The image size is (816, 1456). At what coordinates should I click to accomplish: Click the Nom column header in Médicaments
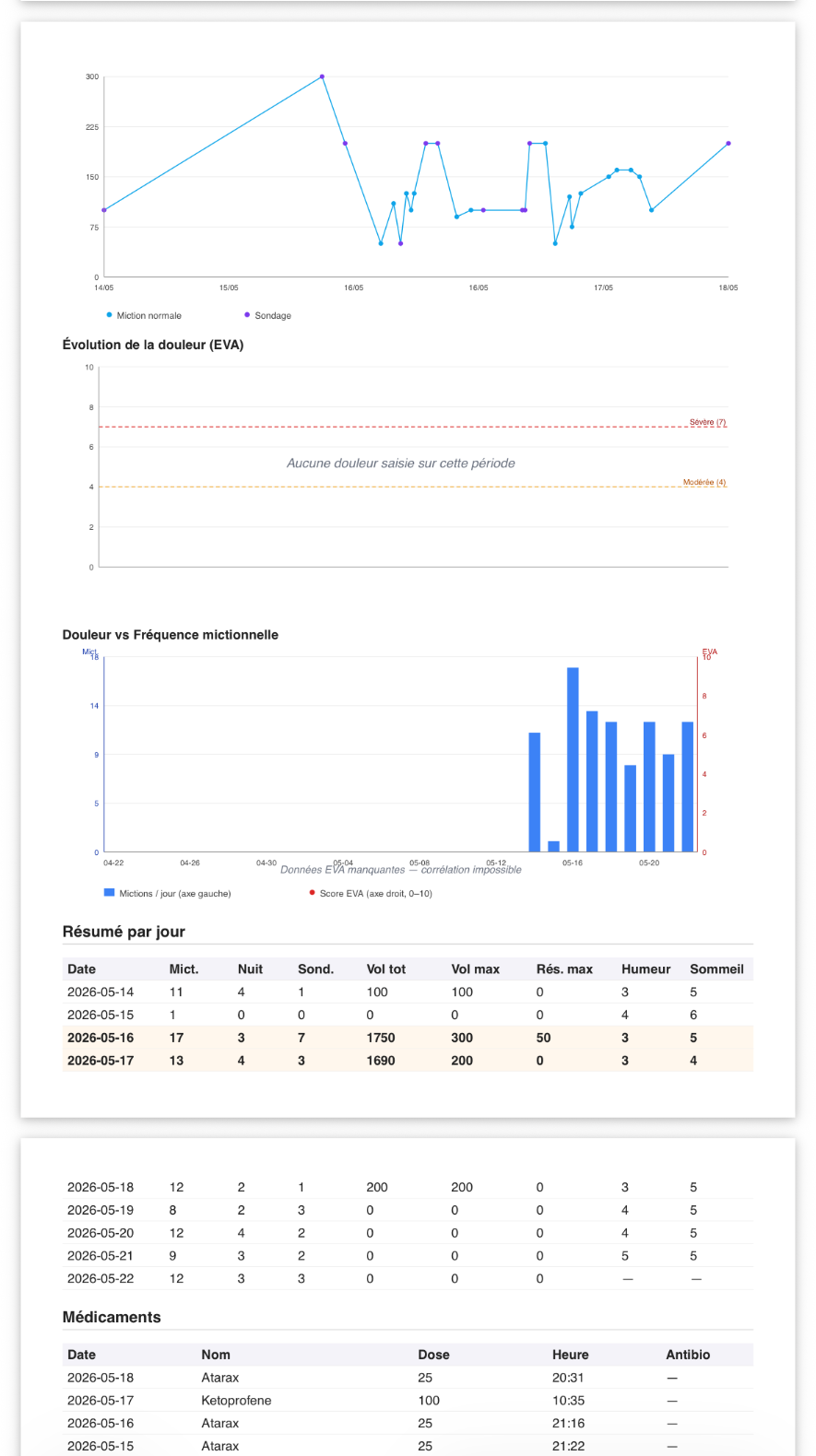tap(216, 1355)
